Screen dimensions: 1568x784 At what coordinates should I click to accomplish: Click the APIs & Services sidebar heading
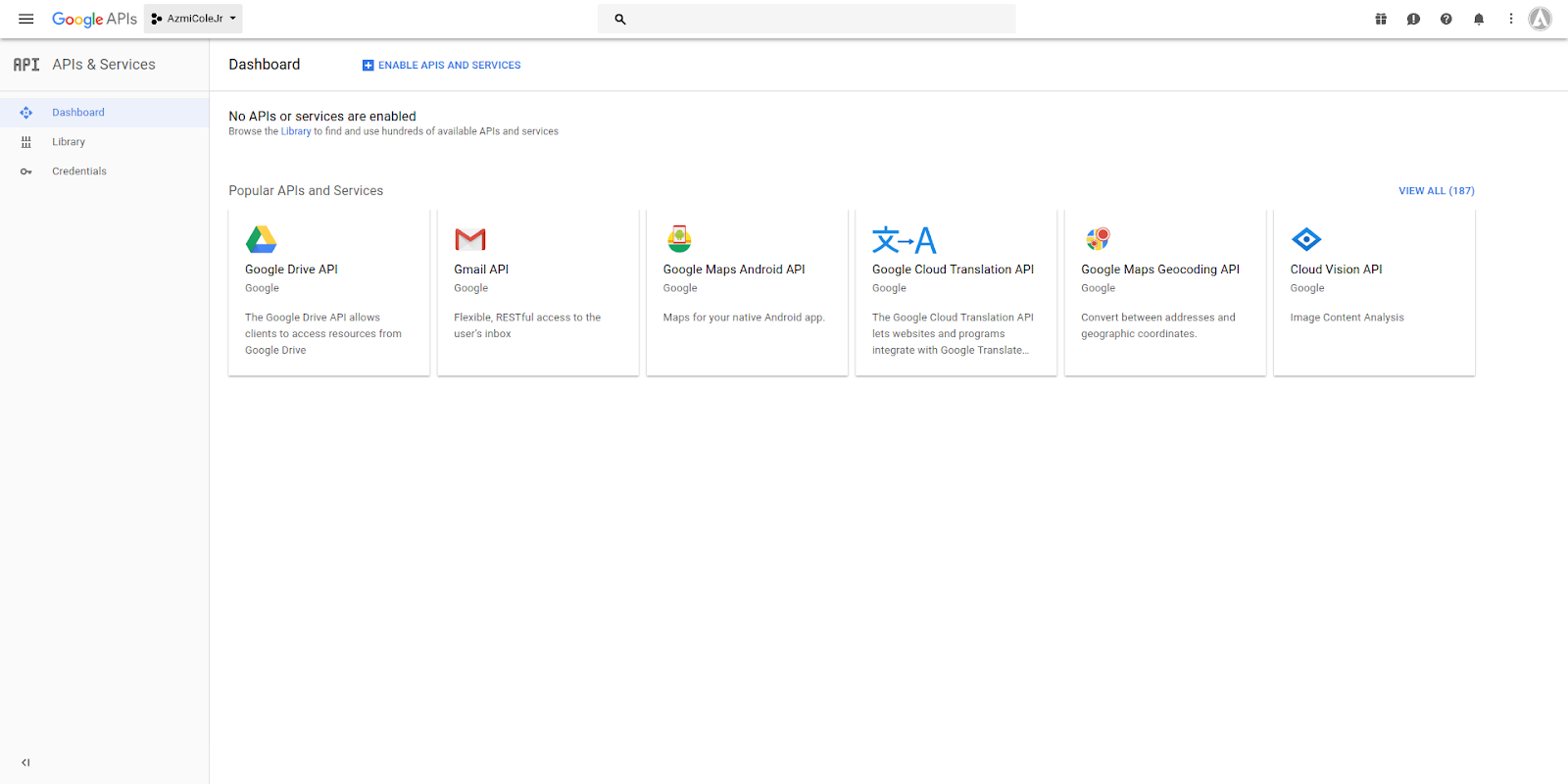[x=104, y=65]
